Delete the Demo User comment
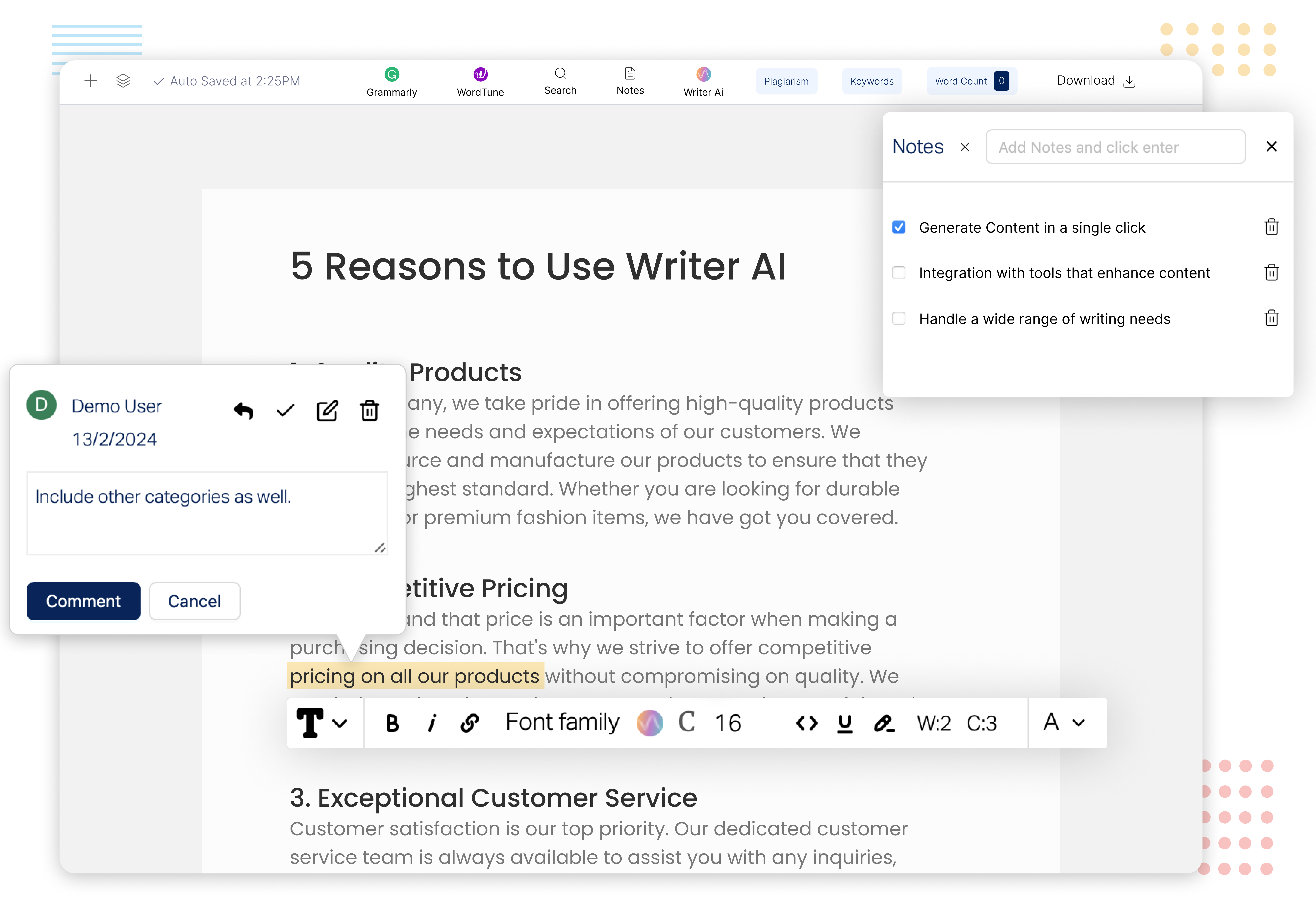The height and width of the screenshot is (906, 1316). click(369, 411)
